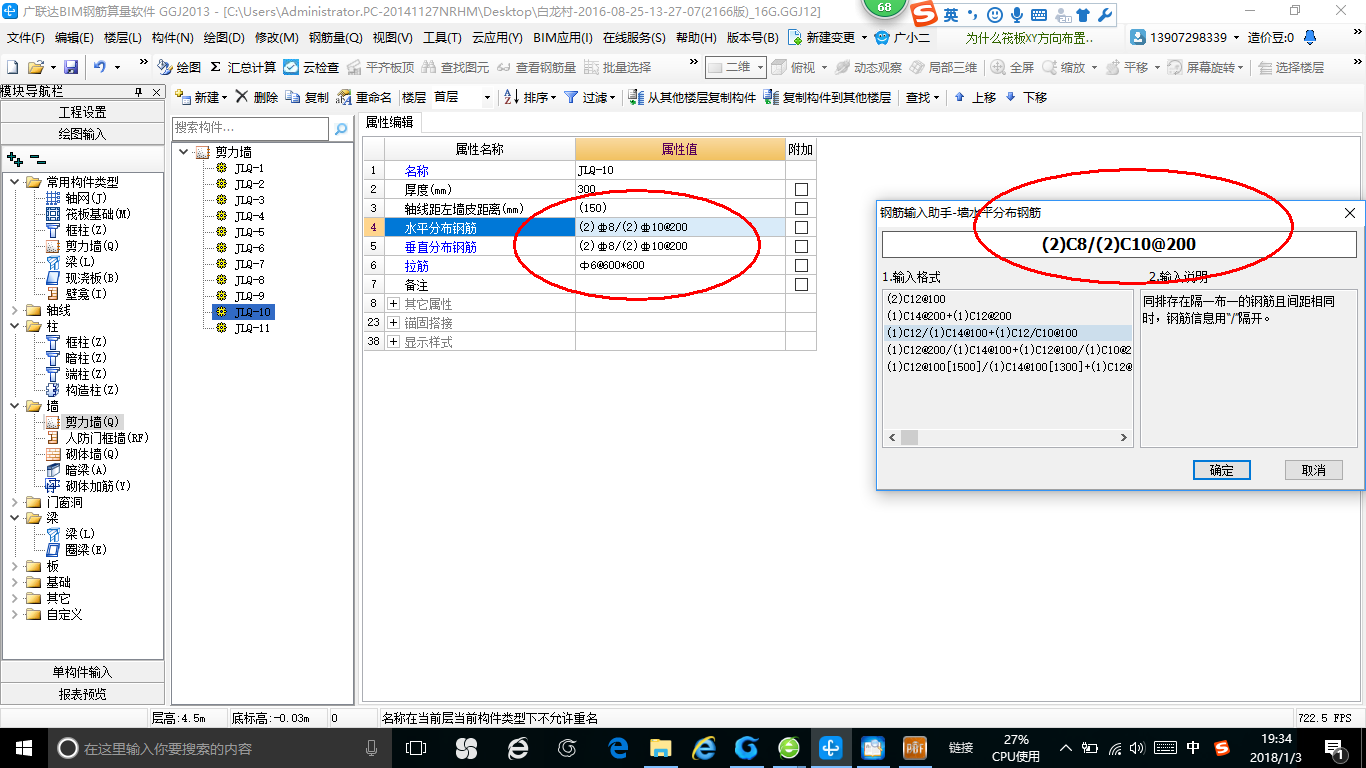Click 重命名 rename tool
Viewport: 1366px width, 768px height.
coord(364,97)
